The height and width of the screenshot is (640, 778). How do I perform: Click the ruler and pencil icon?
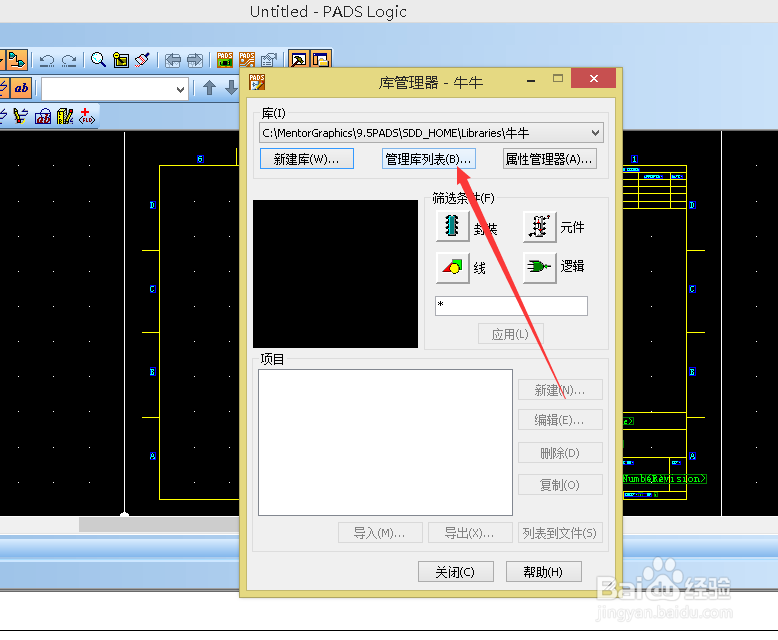pyautogui.click(x=65, y=116)
